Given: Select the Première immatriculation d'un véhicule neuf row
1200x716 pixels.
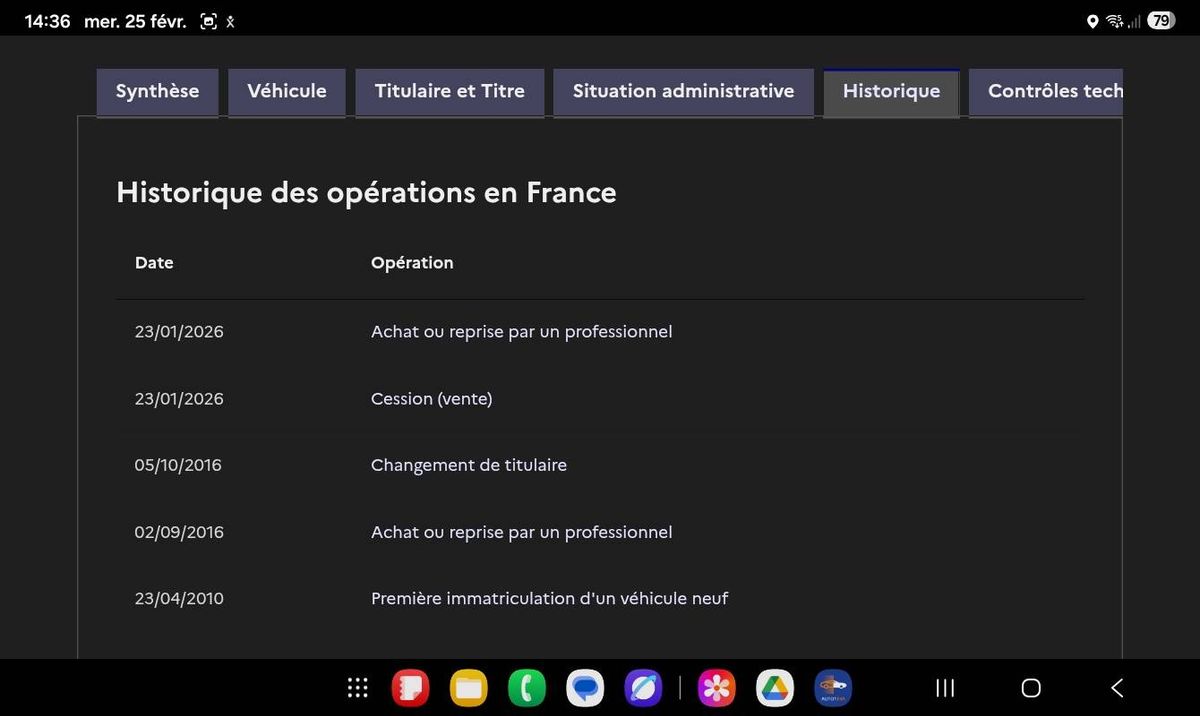Looking at the screenshot, I should coord(600,599).
